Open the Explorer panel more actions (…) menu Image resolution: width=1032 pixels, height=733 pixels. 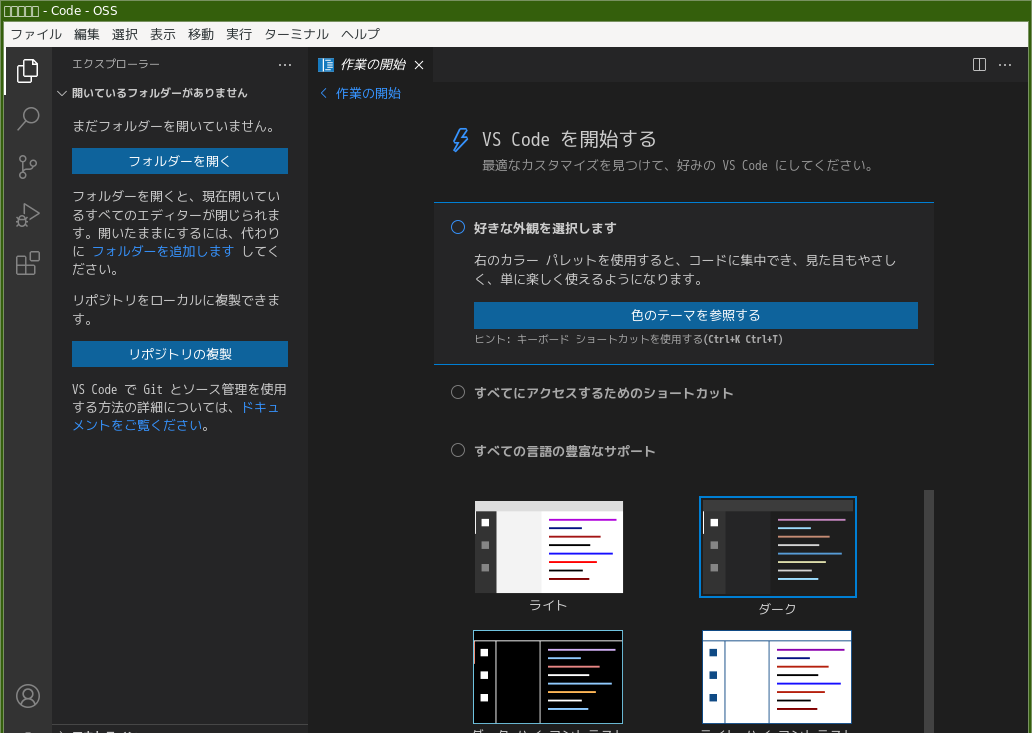285,64
